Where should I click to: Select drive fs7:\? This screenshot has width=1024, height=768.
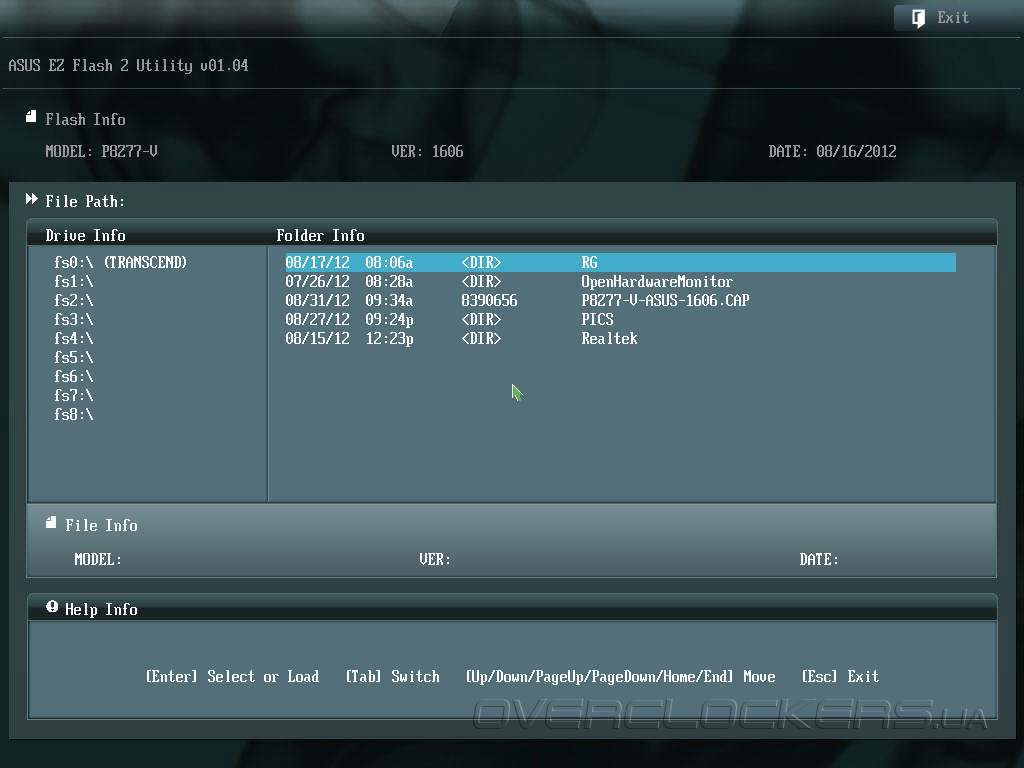coord(74,395)
